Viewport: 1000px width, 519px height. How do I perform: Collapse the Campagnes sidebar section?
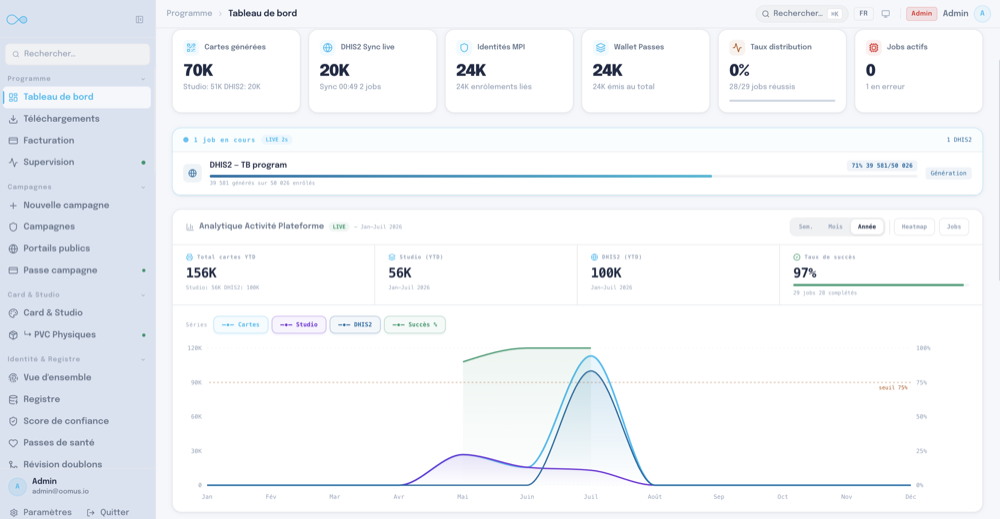pyautogui.click(x=143, y=187)
